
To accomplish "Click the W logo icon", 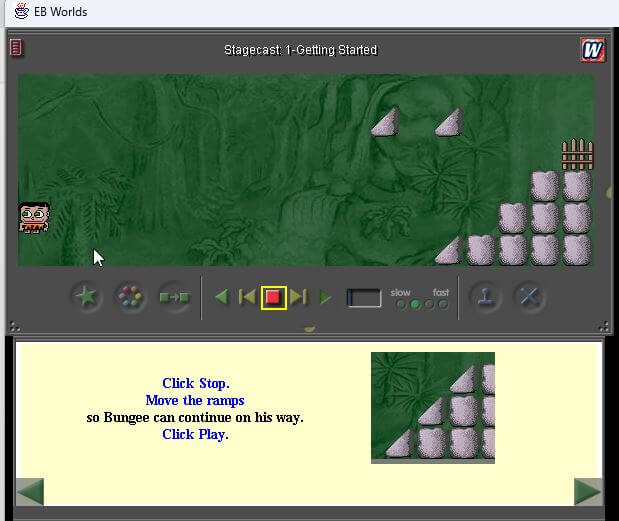I will [592, 50].
